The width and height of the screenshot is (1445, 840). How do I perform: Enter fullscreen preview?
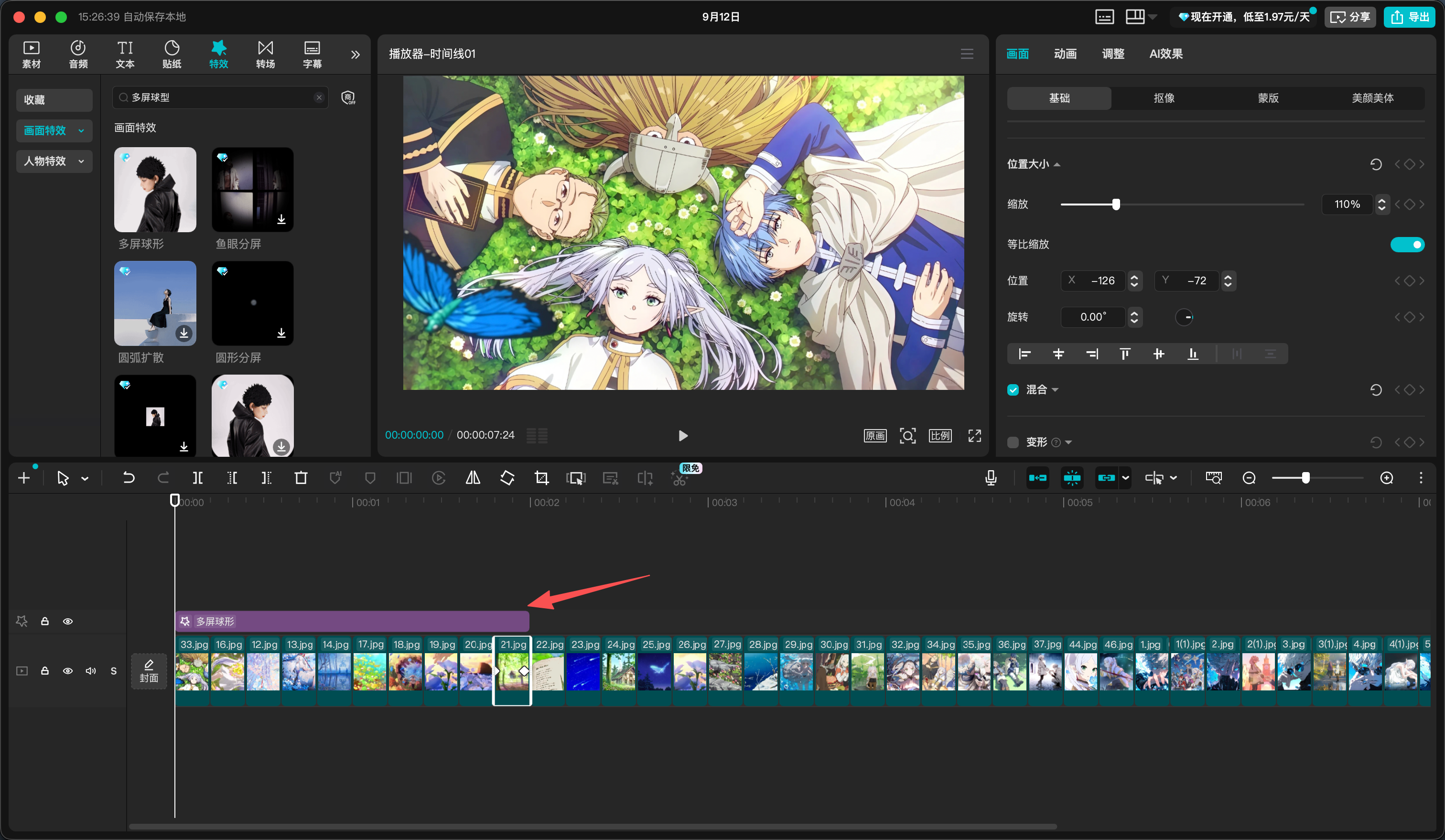pyautogui.click(x=975, y=436)
